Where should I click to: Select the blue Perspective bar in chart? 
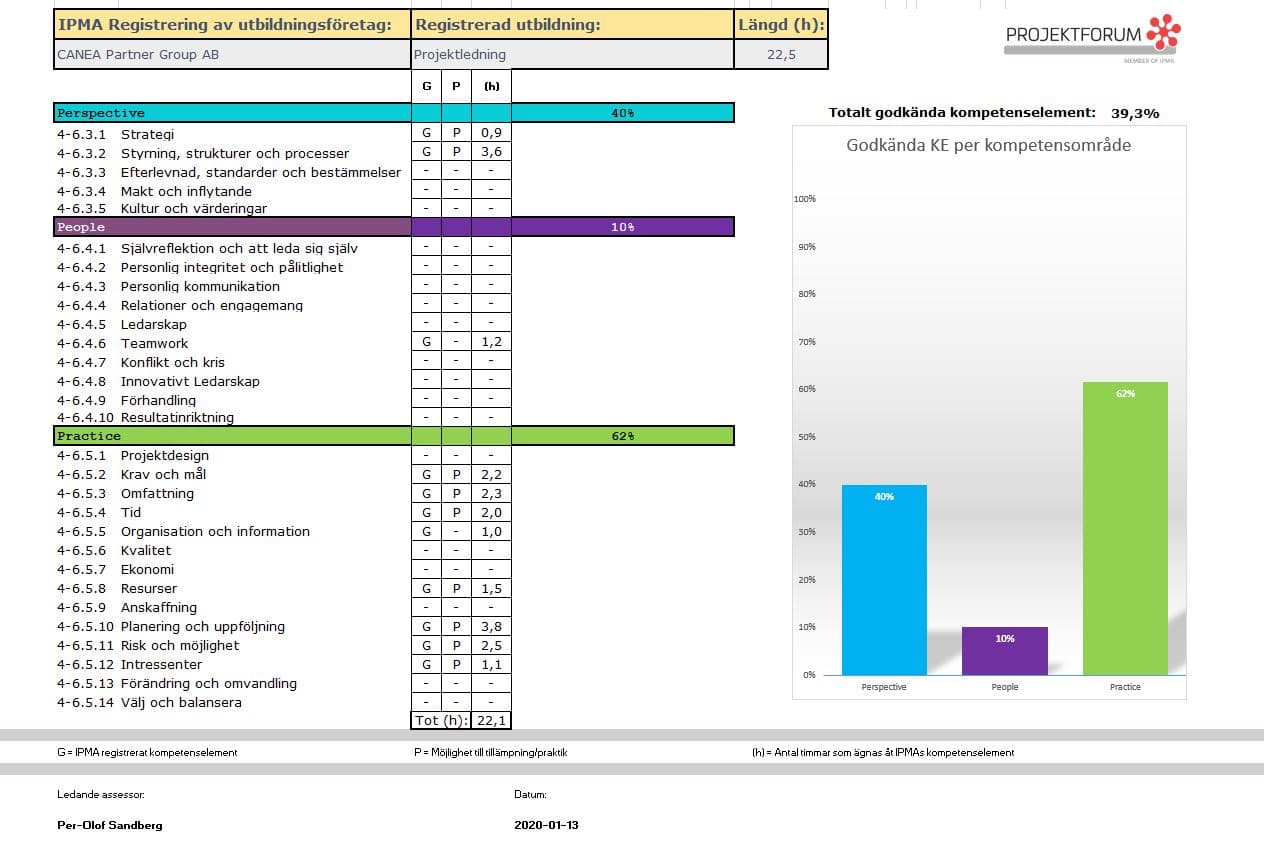(884, 580)
